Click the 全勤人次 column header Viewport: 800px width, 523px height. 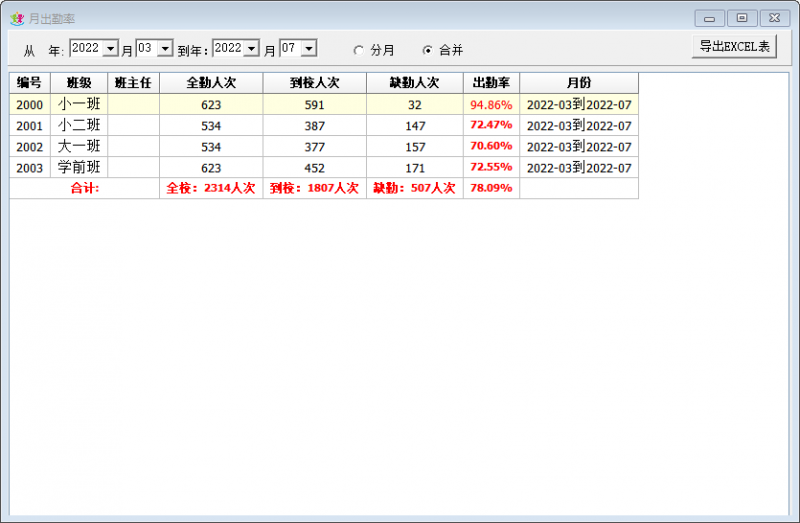pos(211,83)
